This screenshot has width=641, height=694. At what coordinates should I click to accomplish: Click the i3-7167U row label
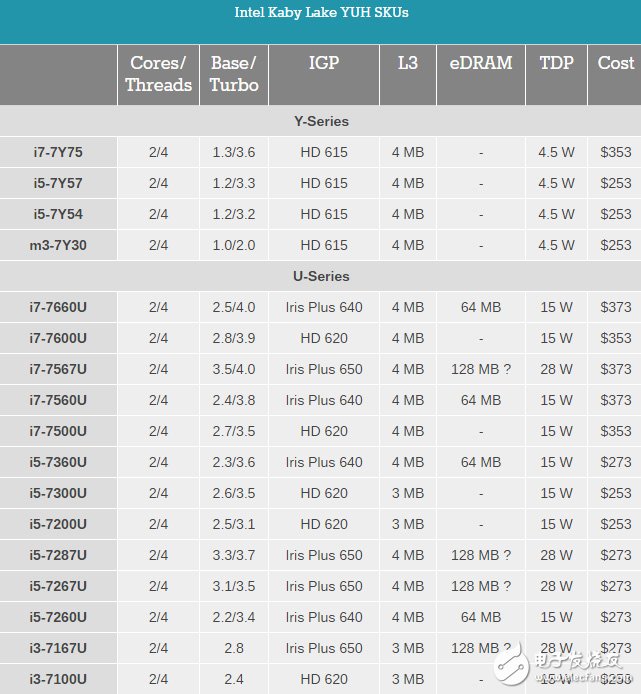pos(58,648)
